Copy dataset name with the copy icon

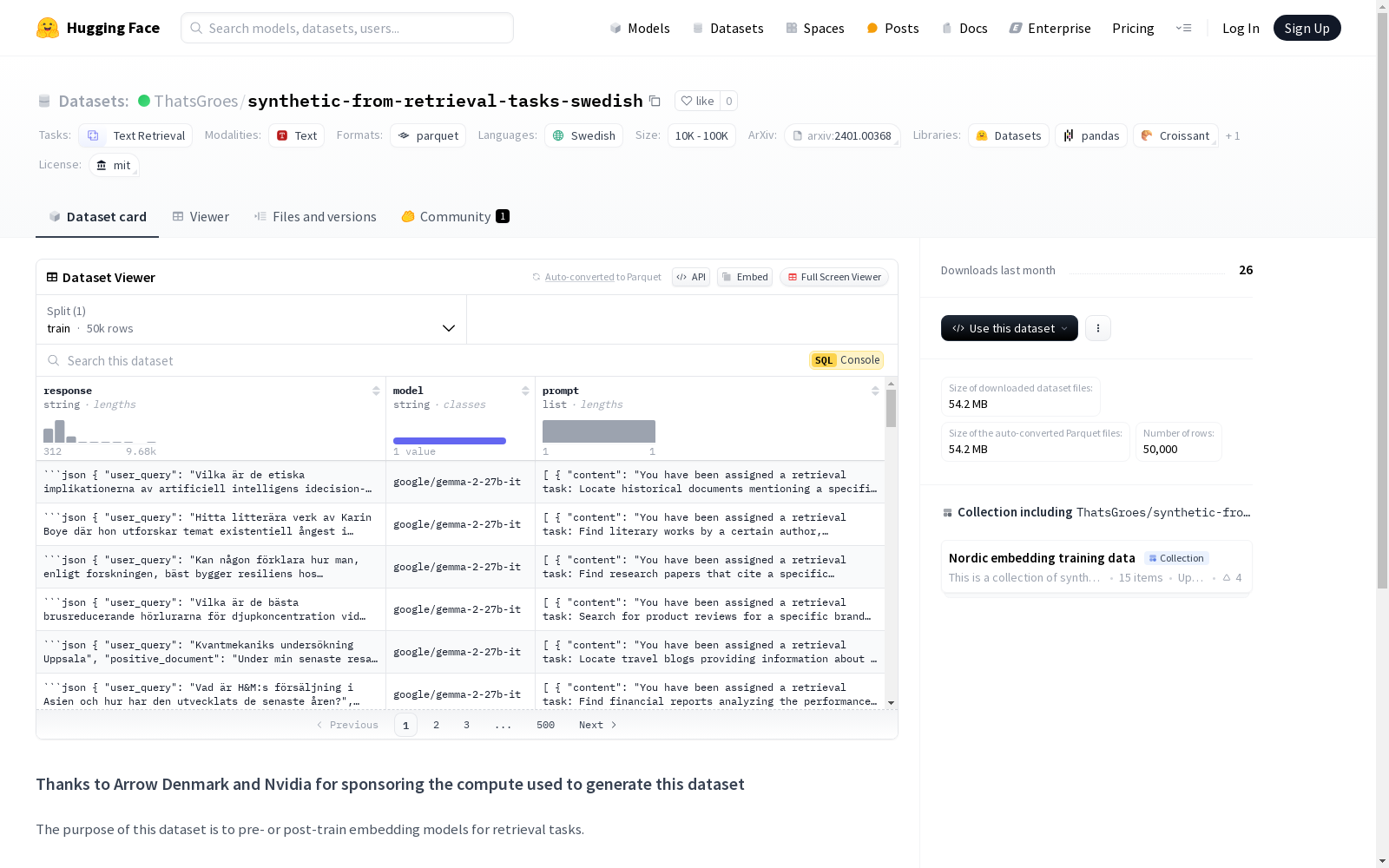pos(655,102)
